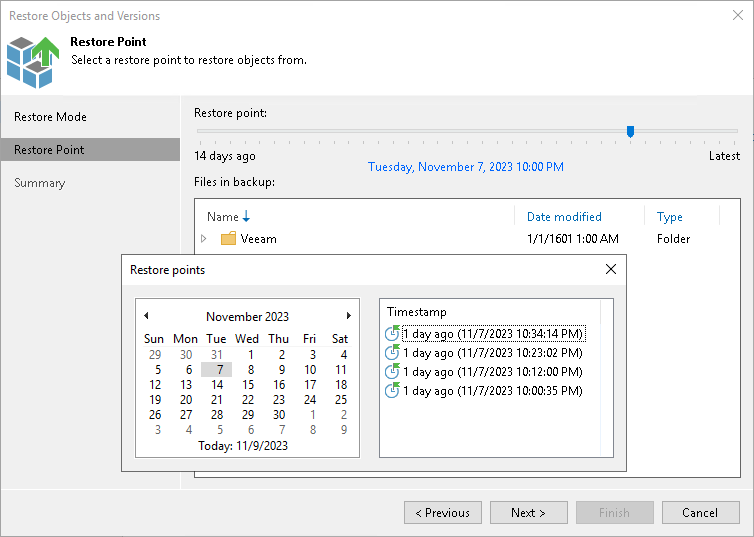Click restore point icon for 10:23:02 PM

[x=392, y=352]
